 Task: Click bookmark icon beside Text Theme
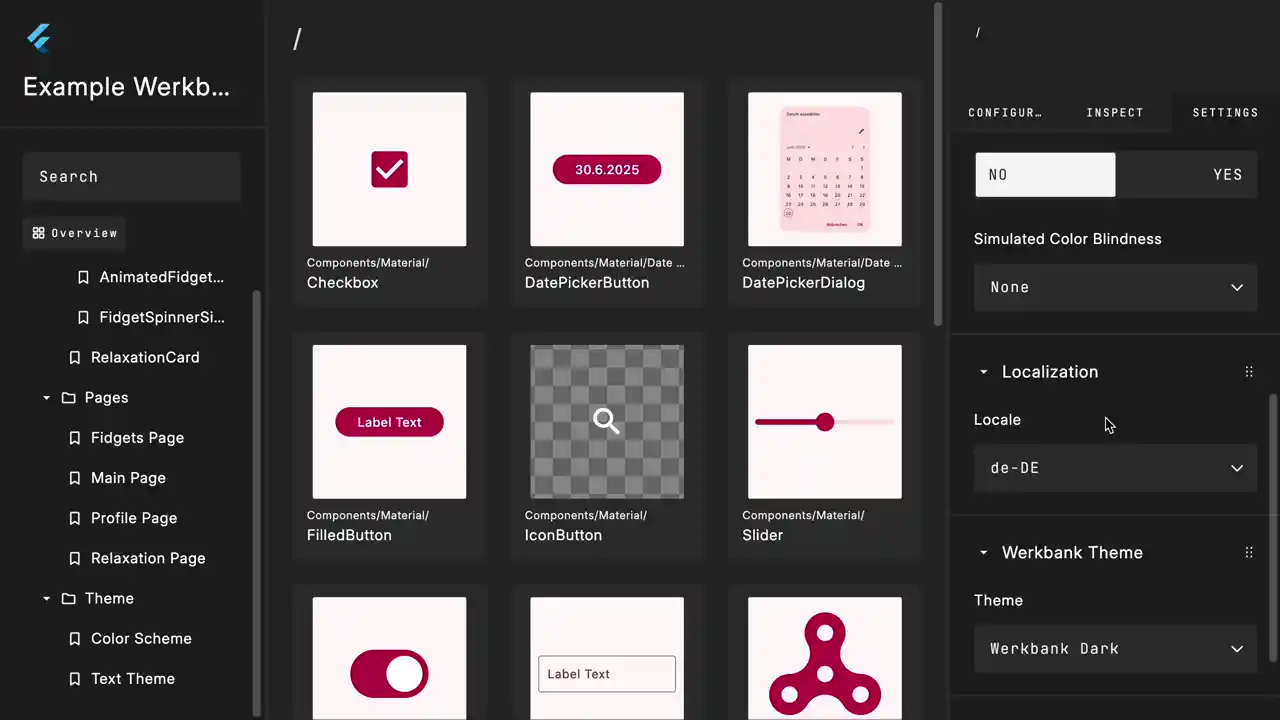[75, 678]
